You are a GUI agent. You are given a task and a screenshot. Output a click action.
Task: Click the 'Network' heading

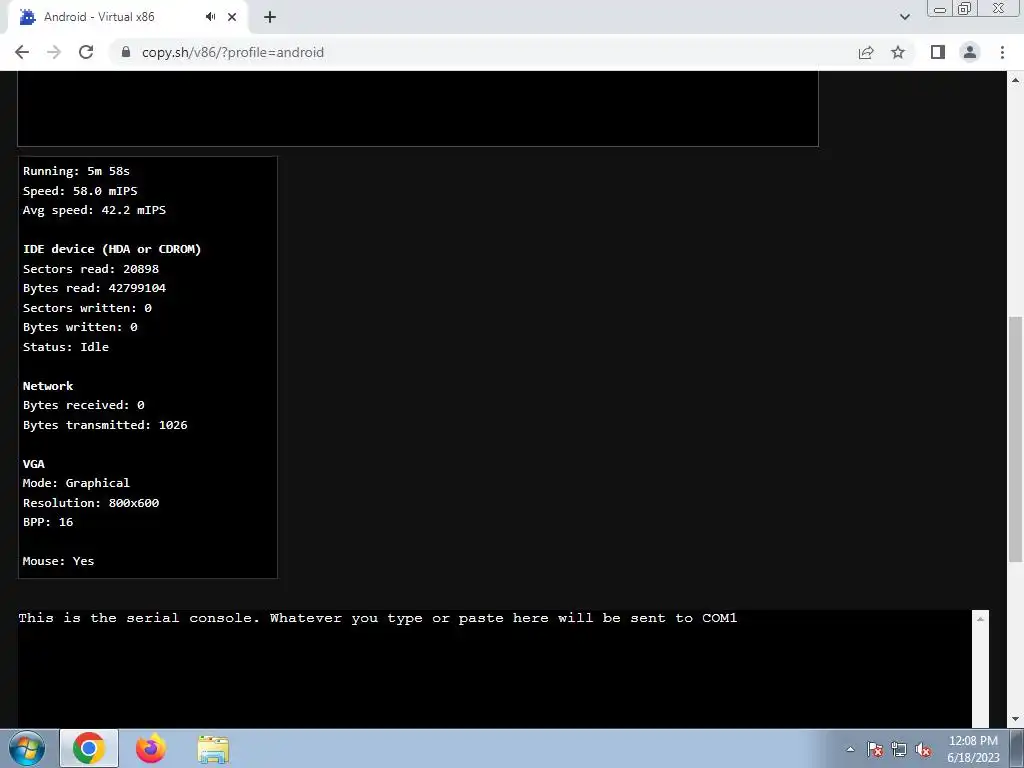(48, 386)
